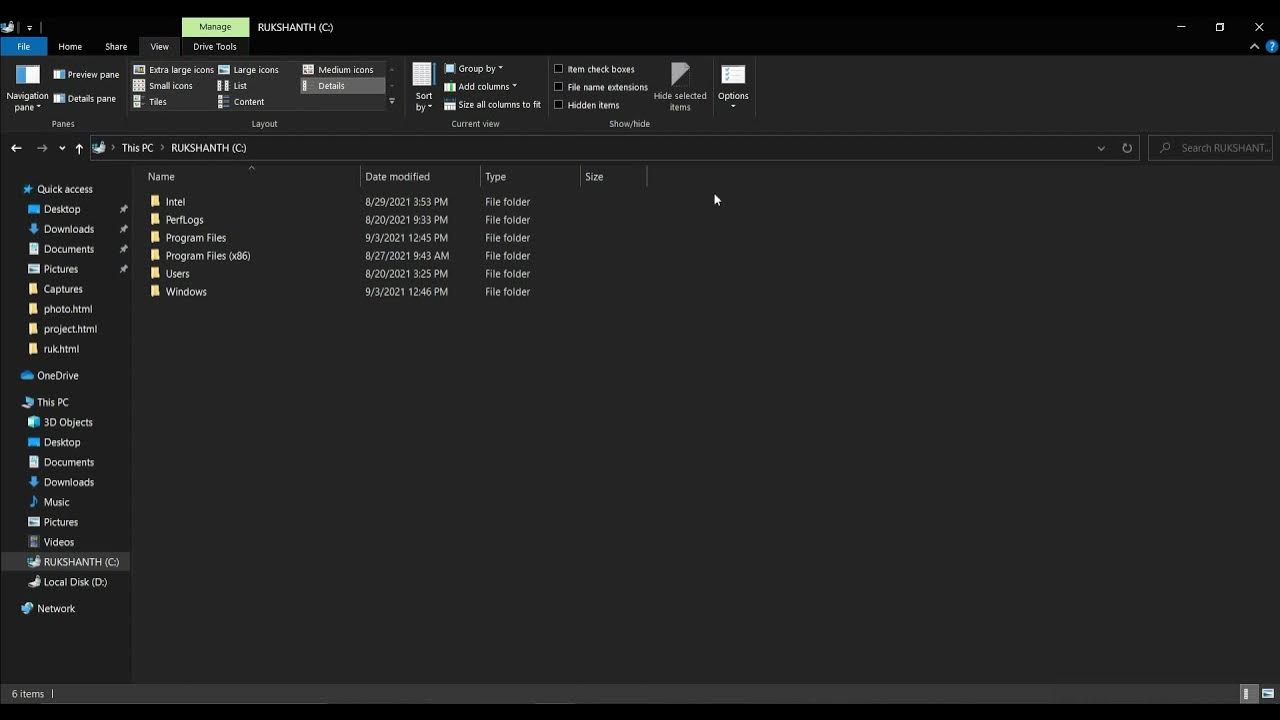Click This PC in address bar
Image resolution: width=1280 pixels, height=720 pixels.
tap(137, 148)
